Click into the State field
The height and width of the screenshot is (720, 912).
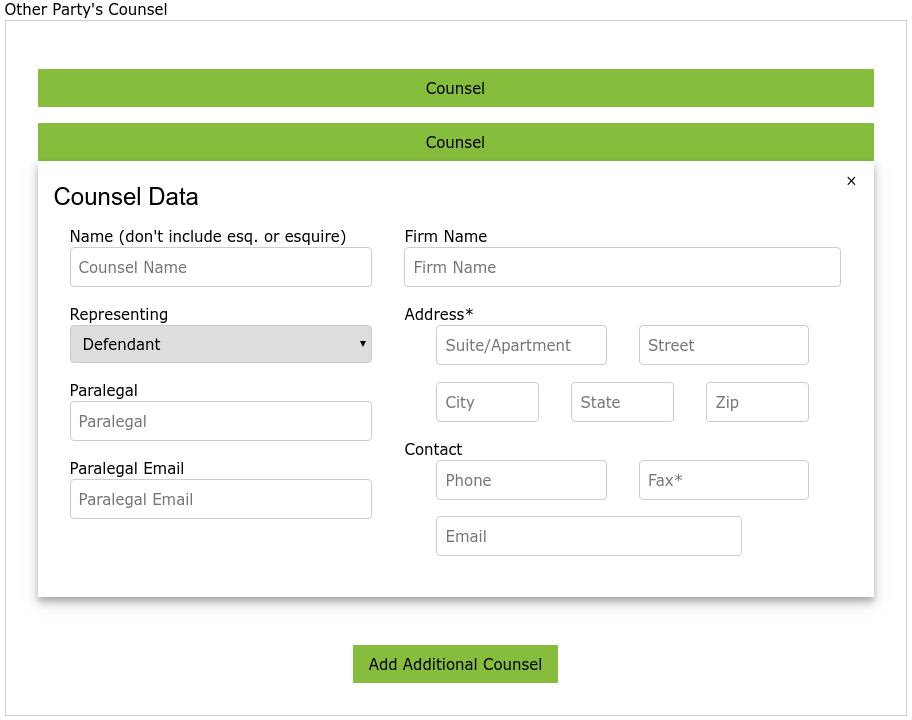[622, 402]
